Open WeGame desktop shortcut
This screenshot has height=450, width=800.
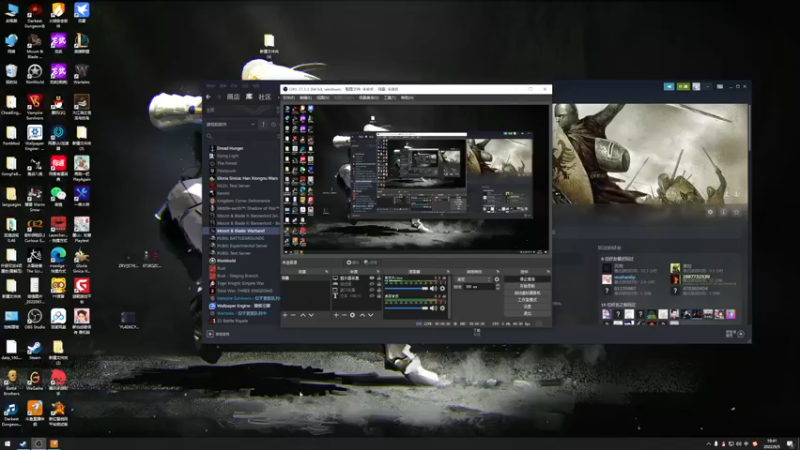click(35, 381)
